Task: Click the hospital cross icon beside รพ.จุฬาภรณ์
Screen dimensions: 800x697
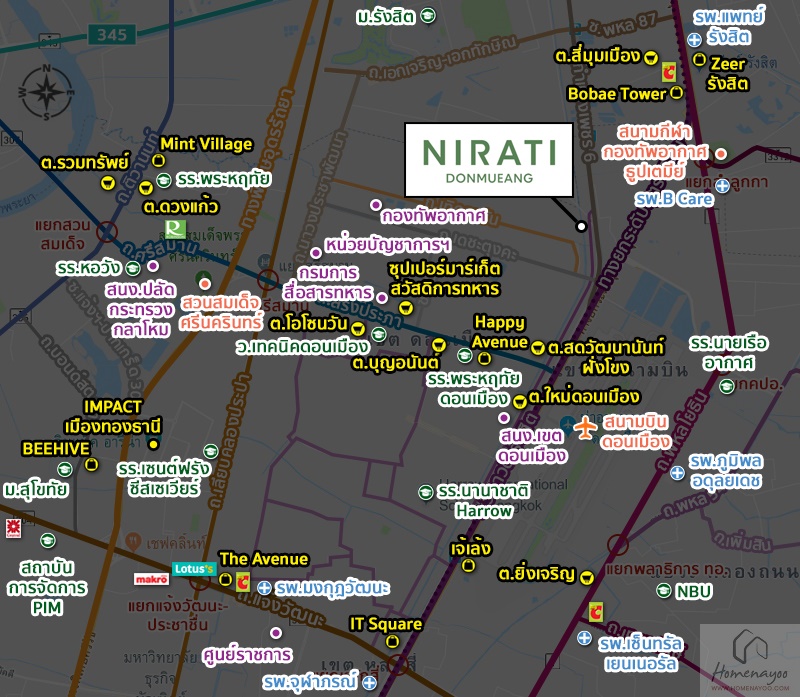Action: click(369, 682)
